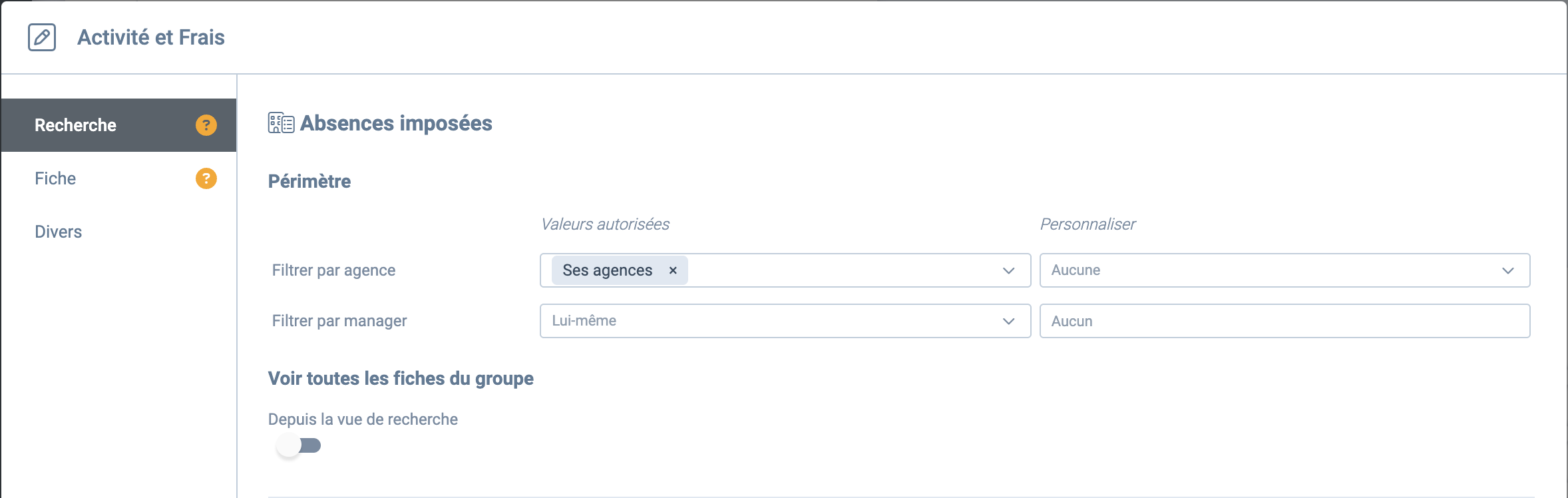1568x498 pixels.
Task: Toggle Depuis la vue de recherche switch
Action: (299, 445)
